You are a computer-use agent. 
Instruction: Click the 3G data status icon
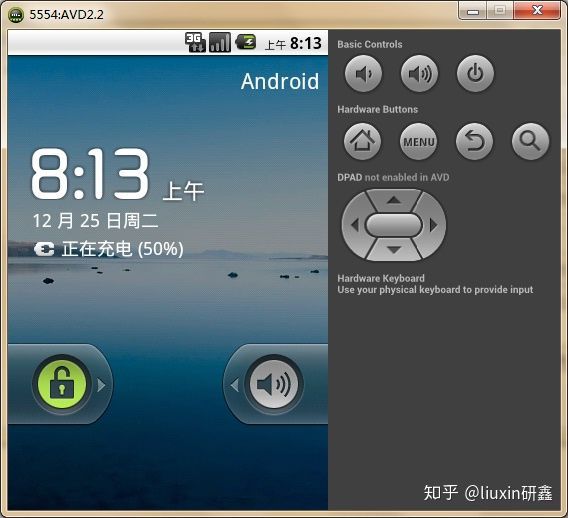point(195,42)
